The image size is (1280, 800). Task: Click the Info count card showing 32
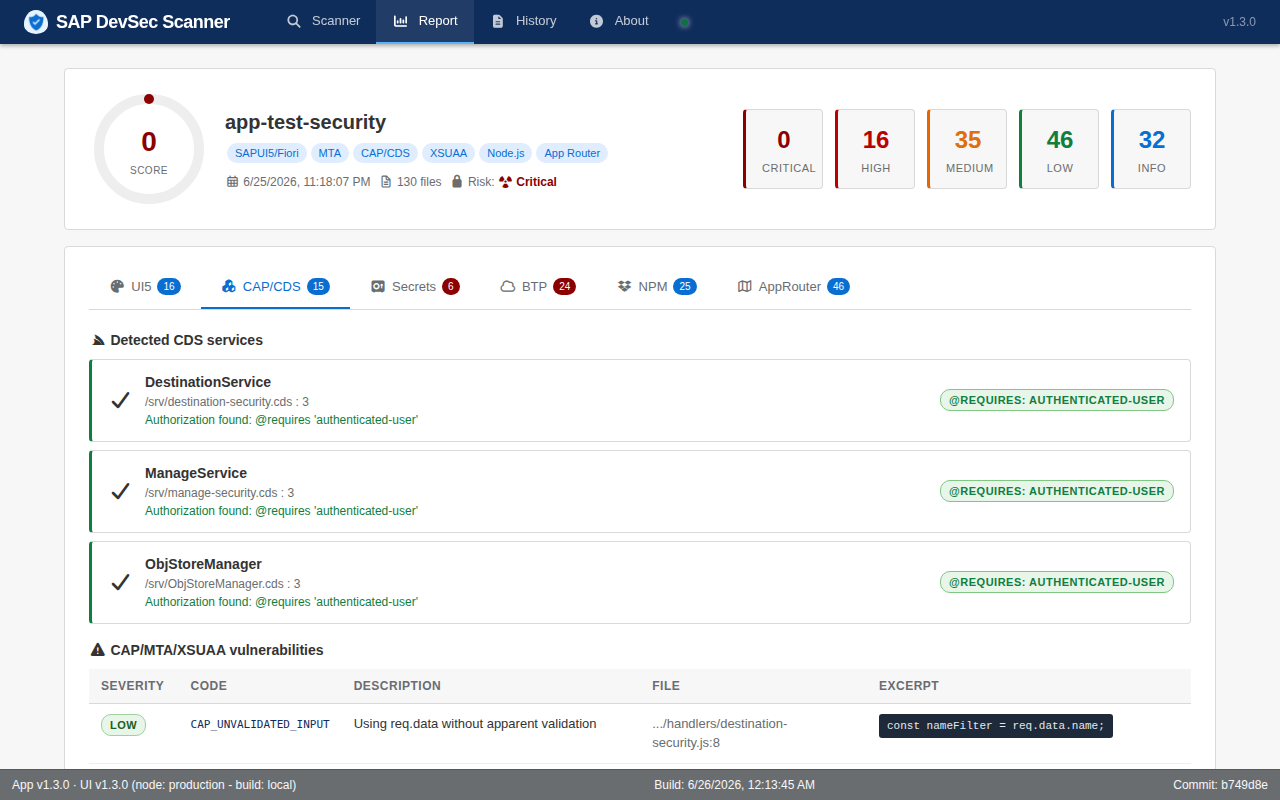click(1151, 149)
